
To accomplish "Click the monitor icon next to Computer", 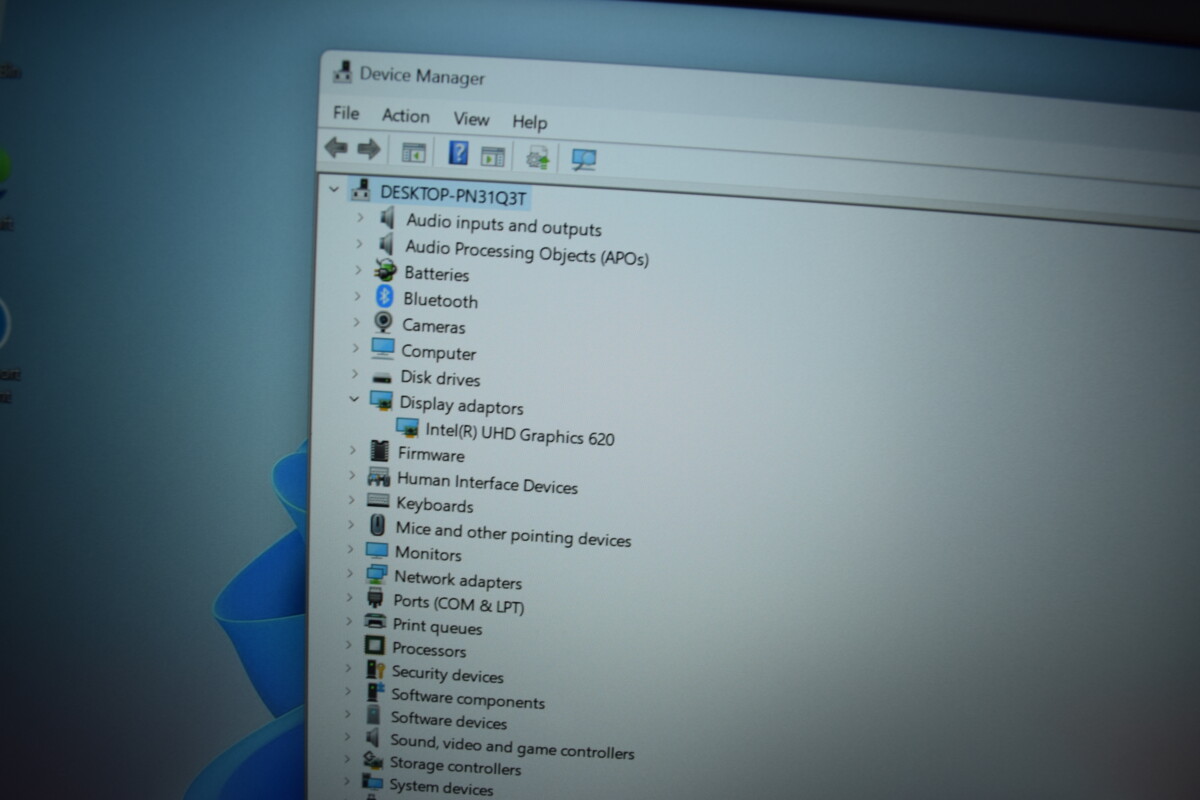I will click(x=383, y=349).
